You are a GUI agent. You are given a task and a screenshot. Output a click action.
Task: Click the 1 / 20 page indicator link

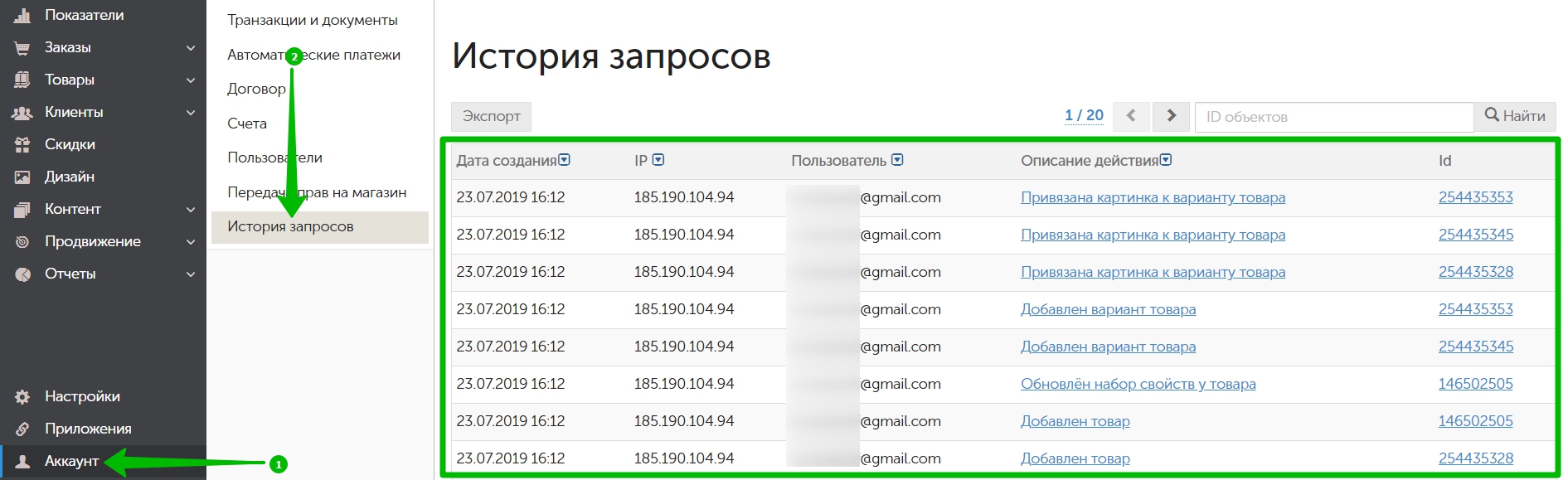click(1084, 115)
